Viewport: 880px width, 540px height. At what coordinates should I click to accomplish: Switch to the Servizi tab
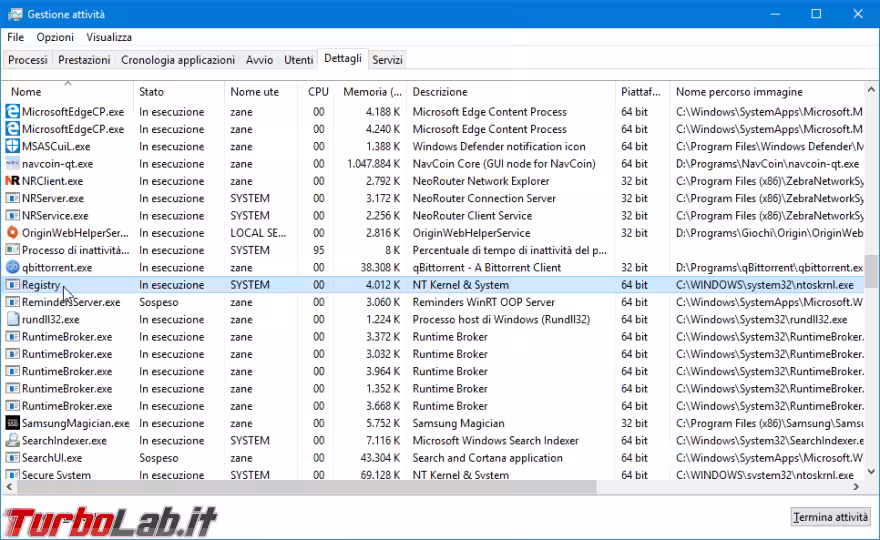(387, 60)
